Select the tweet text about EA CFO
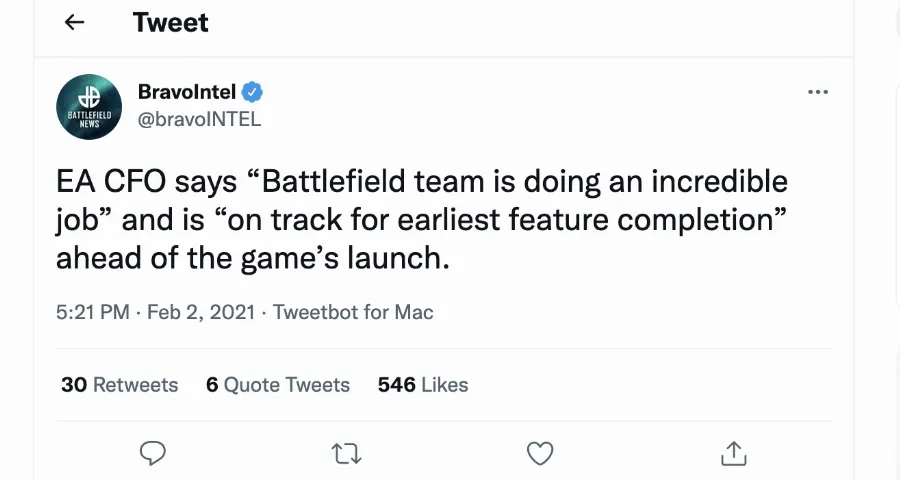 pos(422,219)
